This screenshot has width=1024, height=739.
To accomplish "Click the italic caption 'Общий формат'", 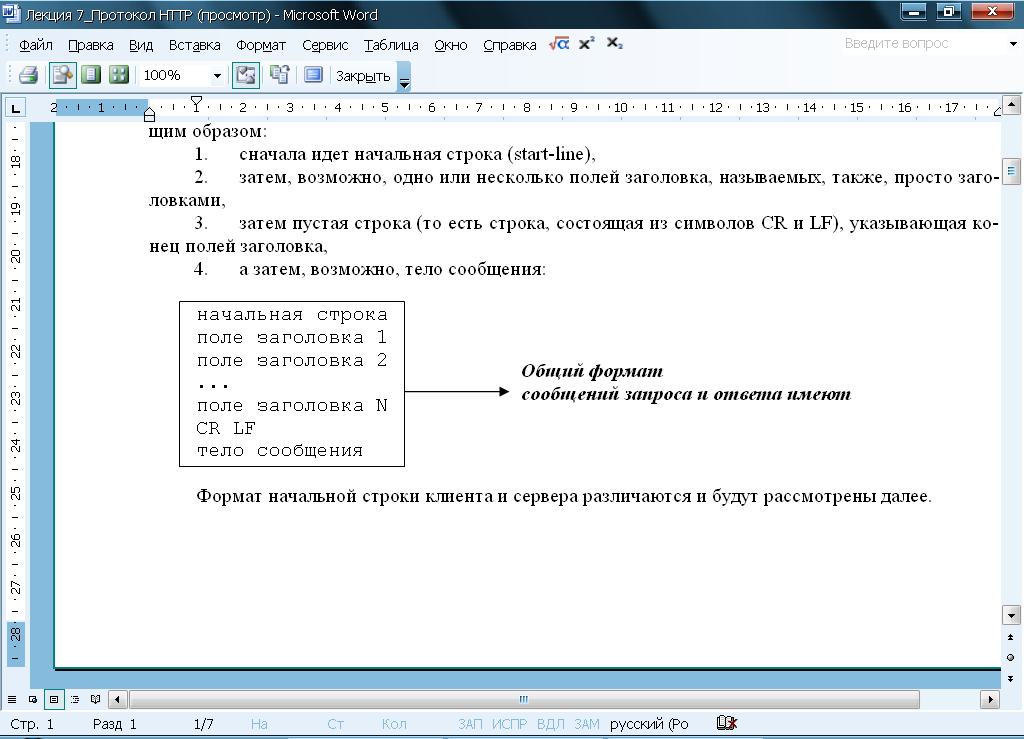I will (592, 371).
